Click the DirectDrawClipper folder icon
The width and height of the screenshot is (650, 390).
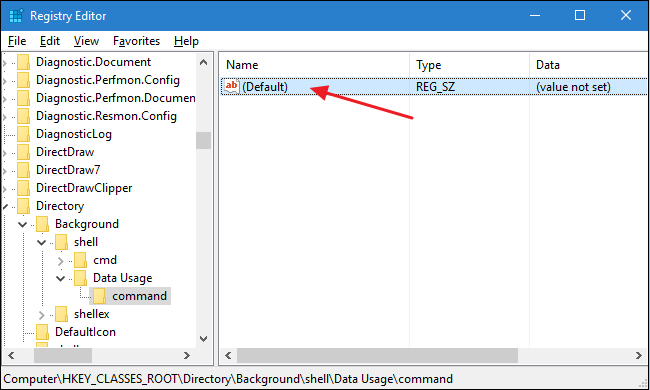click(23, 188)
